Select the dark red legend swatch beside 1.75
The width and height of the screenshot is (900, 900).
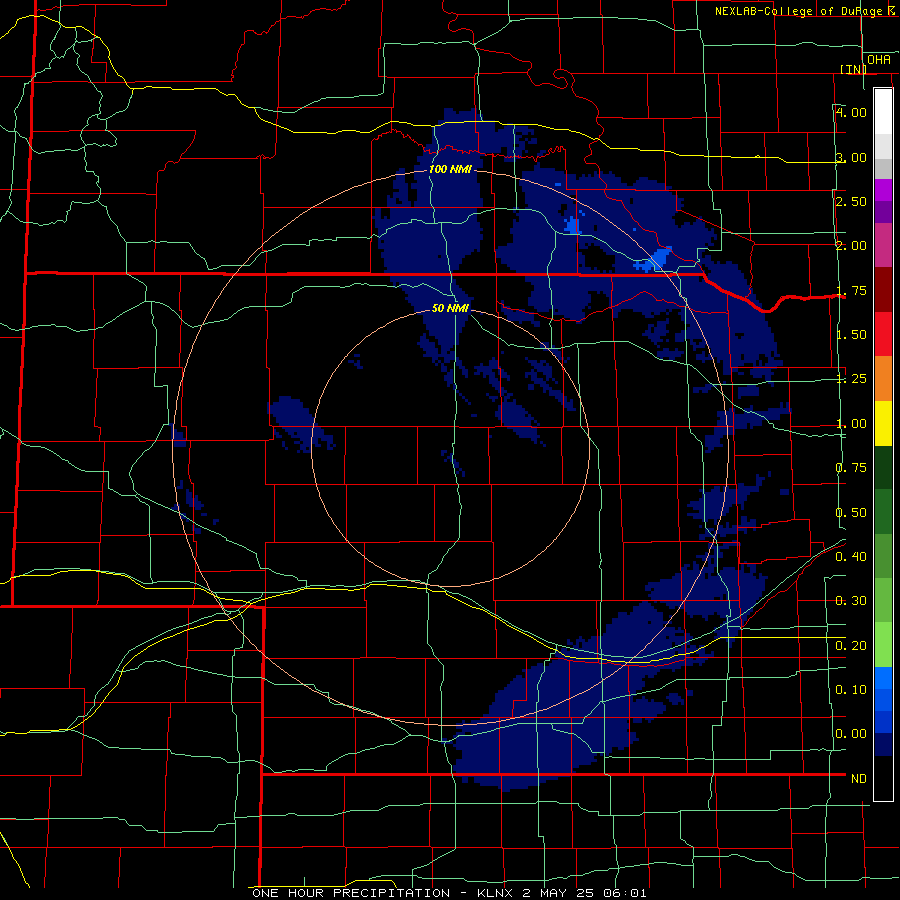883,290
